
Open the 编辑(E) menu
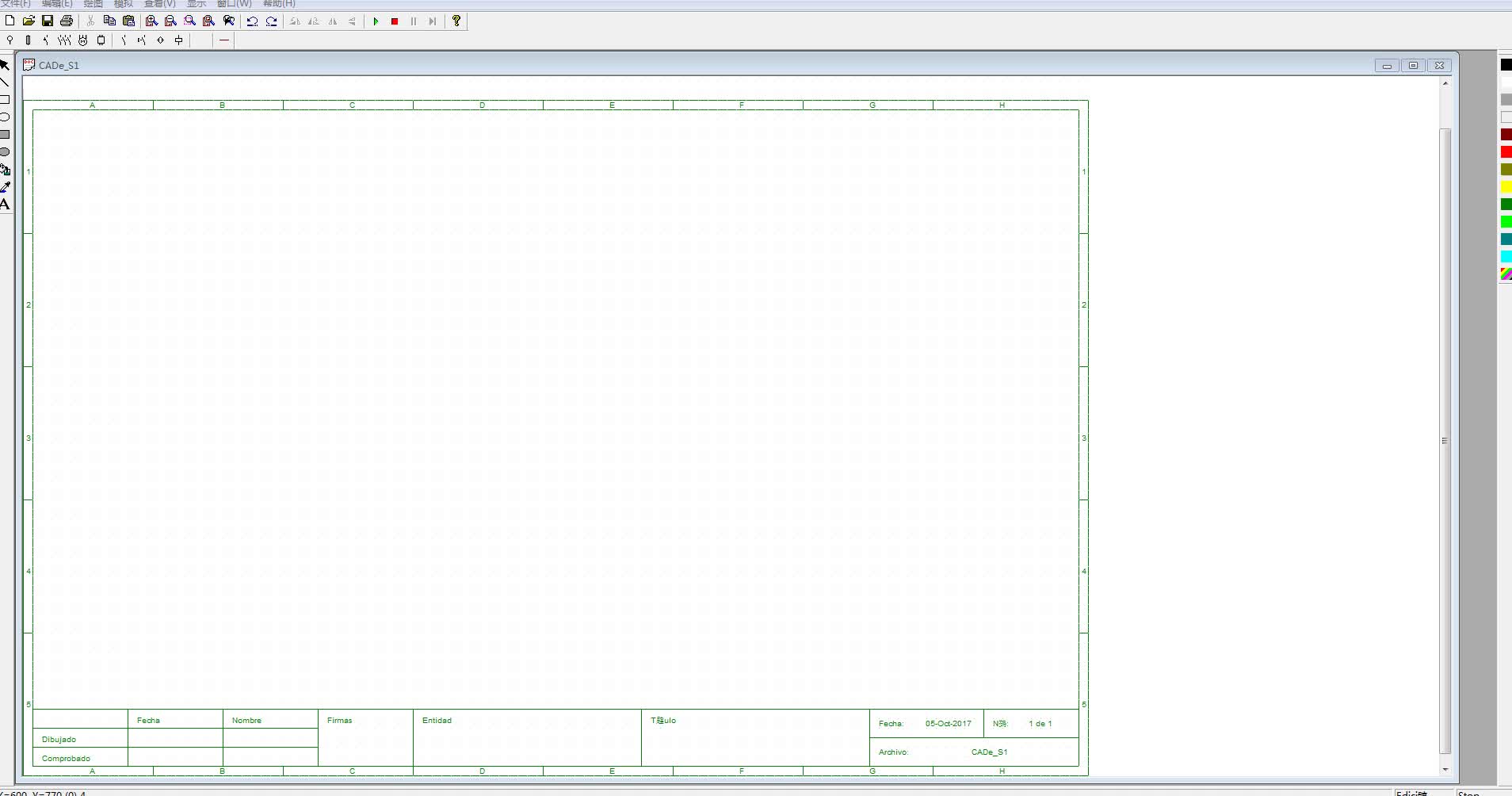point(57,4)
